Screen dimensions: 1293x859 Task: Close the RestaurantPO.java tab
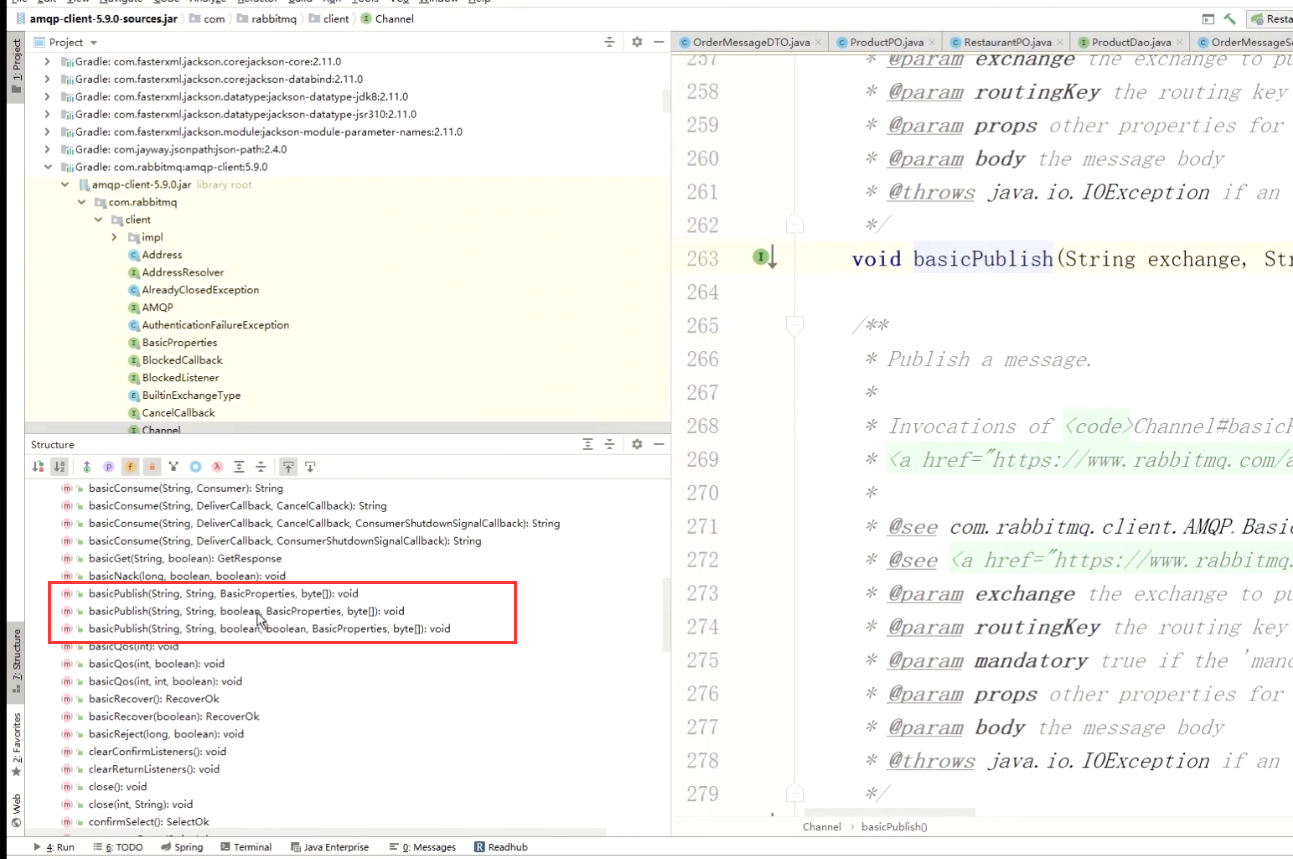[1061, 43]
